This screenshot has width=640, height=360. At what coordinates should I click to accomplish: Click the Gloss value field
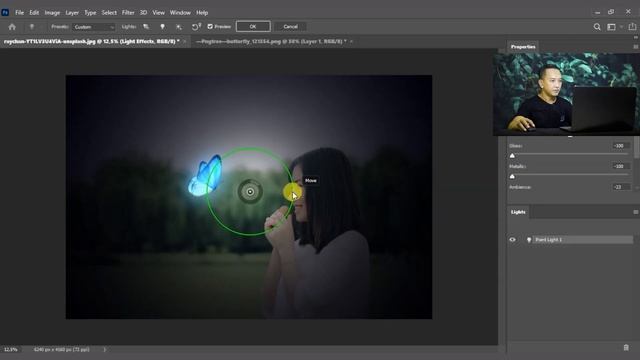[x=620, y=146]
